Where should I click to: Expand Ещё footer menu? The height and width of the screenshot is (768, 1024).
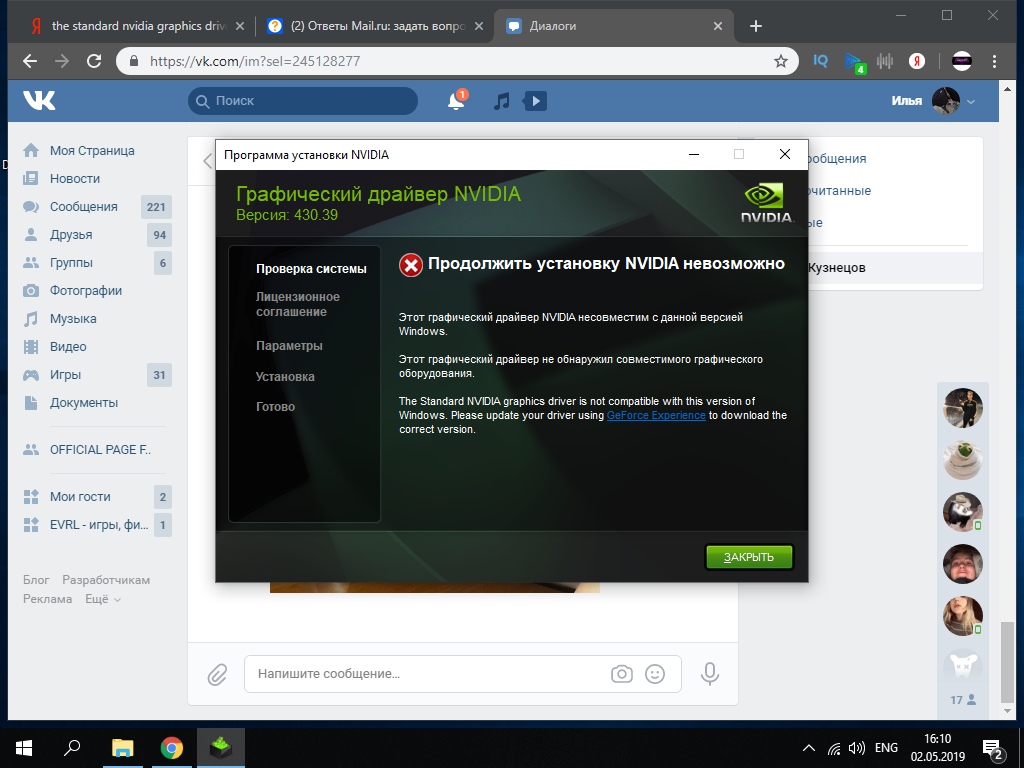tap(103, 599)
